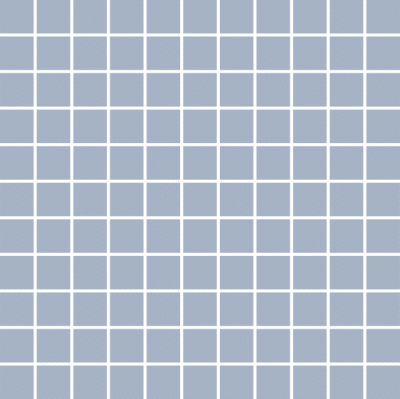400x399 pixels.
Task: Click the eighth tile in the seventh row
Action: click(x=273, y=236)
